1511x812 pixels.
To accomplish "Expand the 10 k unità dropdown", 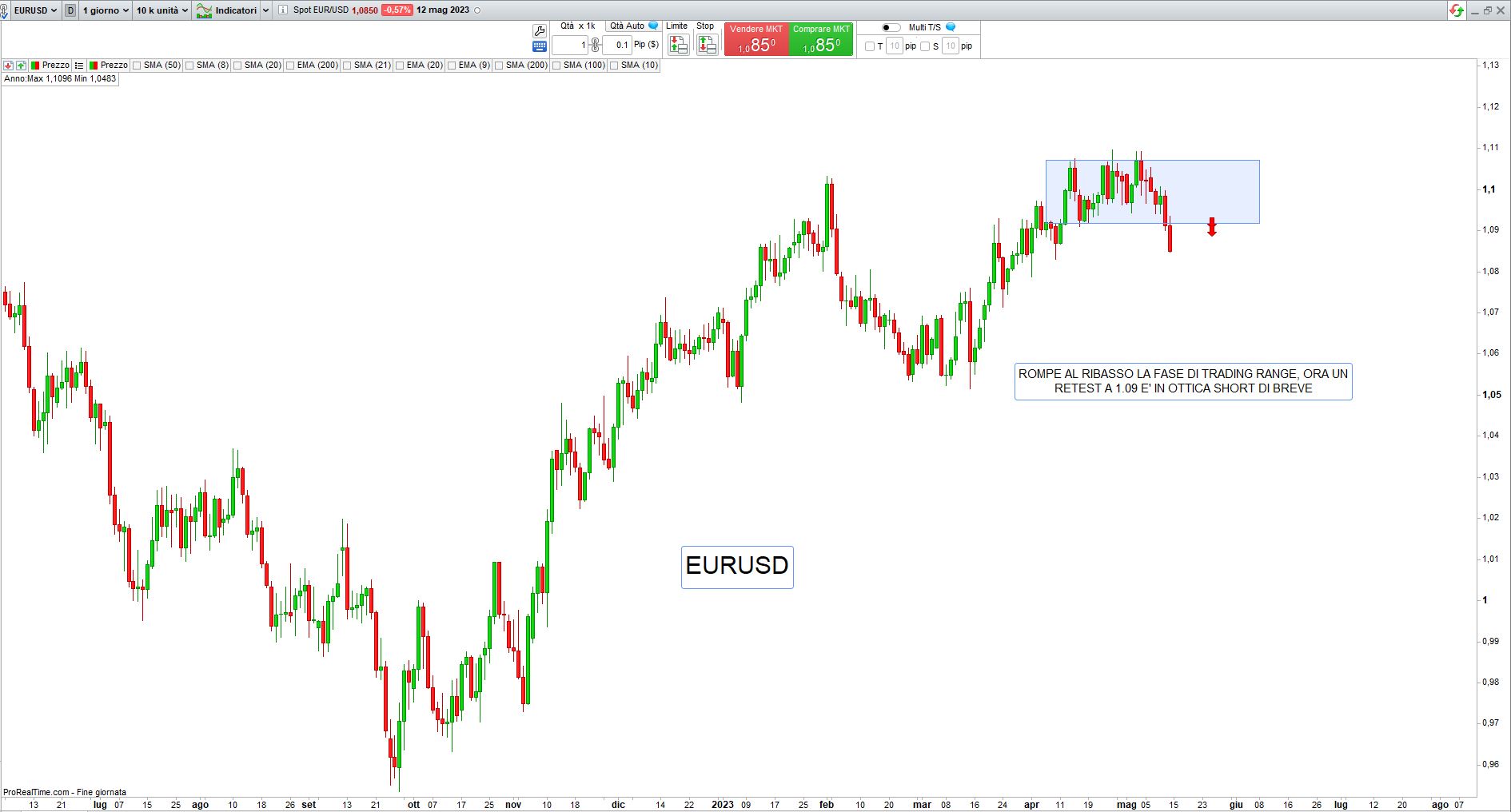I will [162, 10].
